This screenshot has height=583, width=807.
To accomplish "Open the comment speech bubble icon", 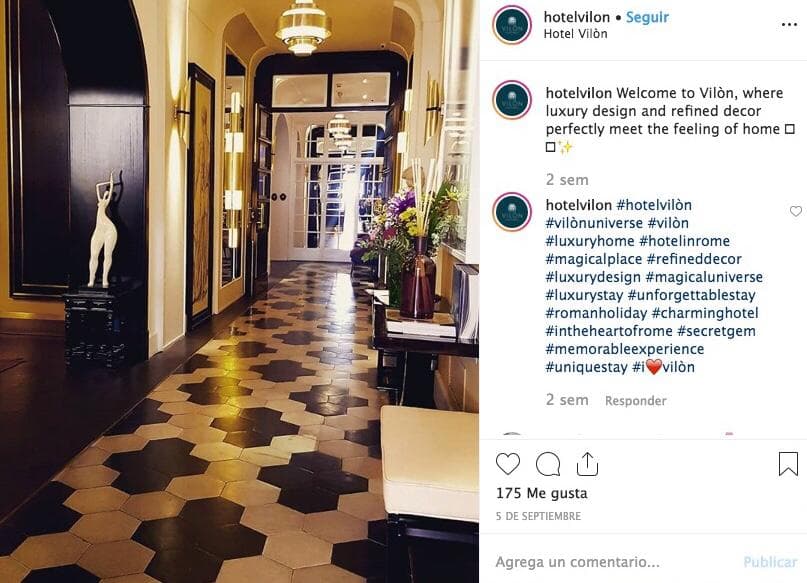I will 548,464.
